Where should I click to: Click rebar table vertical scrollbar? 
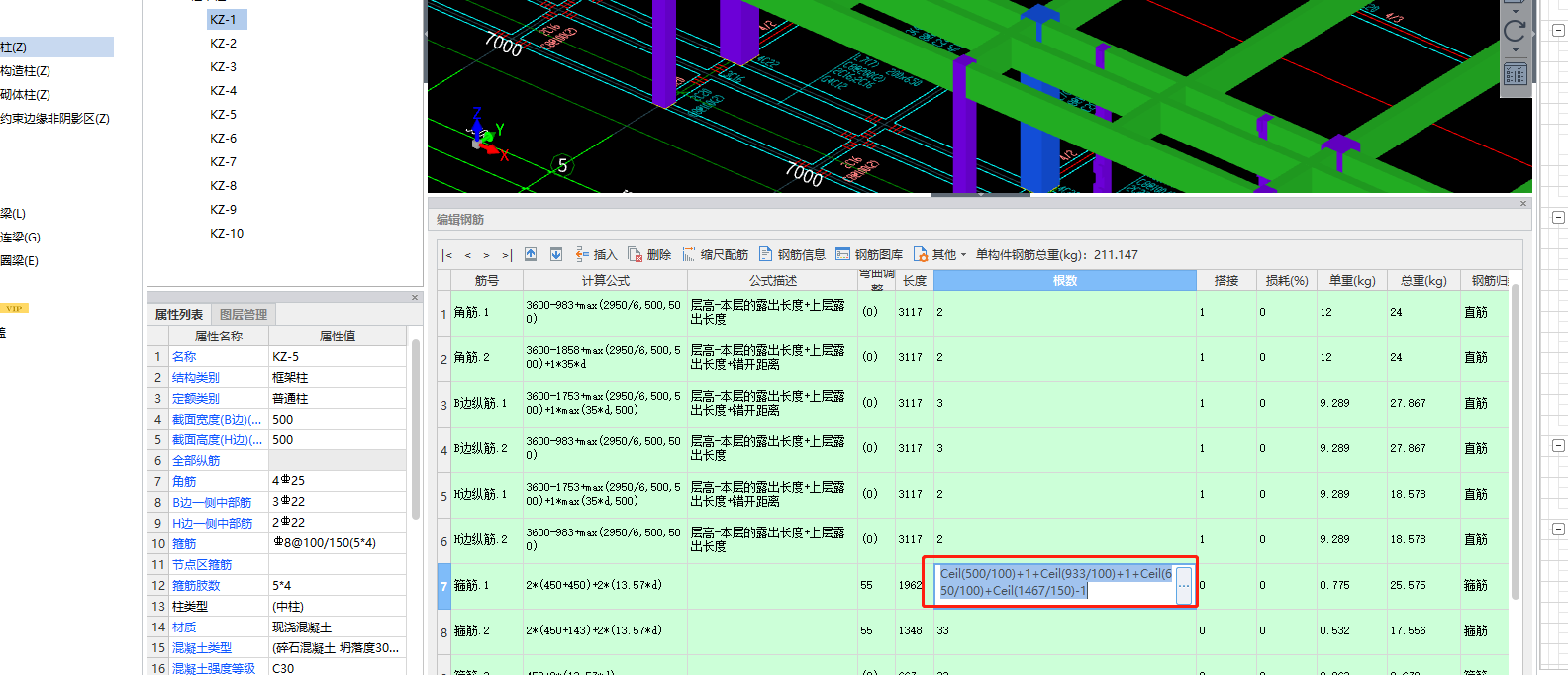point(1516,441)
